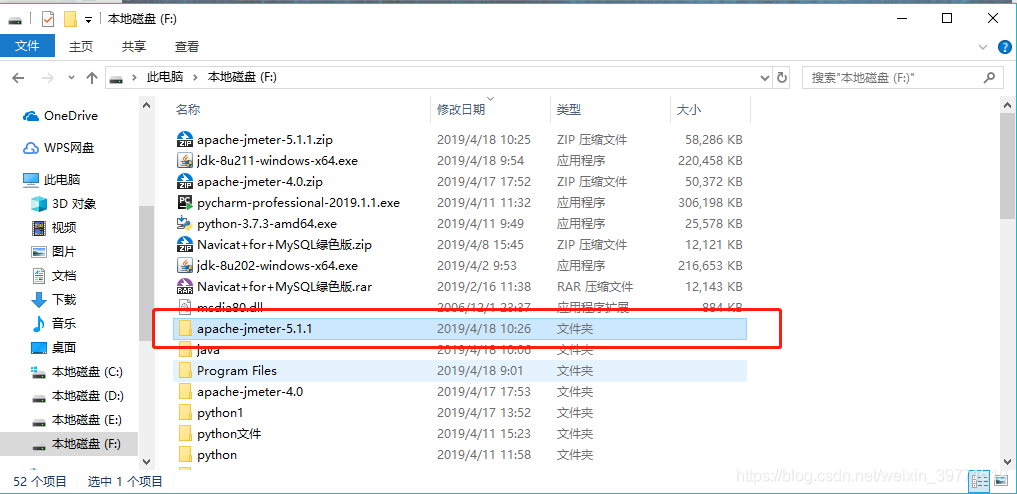Image resolution: width=1017 pixels, height=494 pixels.
Task: Open the 文件 menu tab
Action: pyautogui.click(x=27, y=46)
